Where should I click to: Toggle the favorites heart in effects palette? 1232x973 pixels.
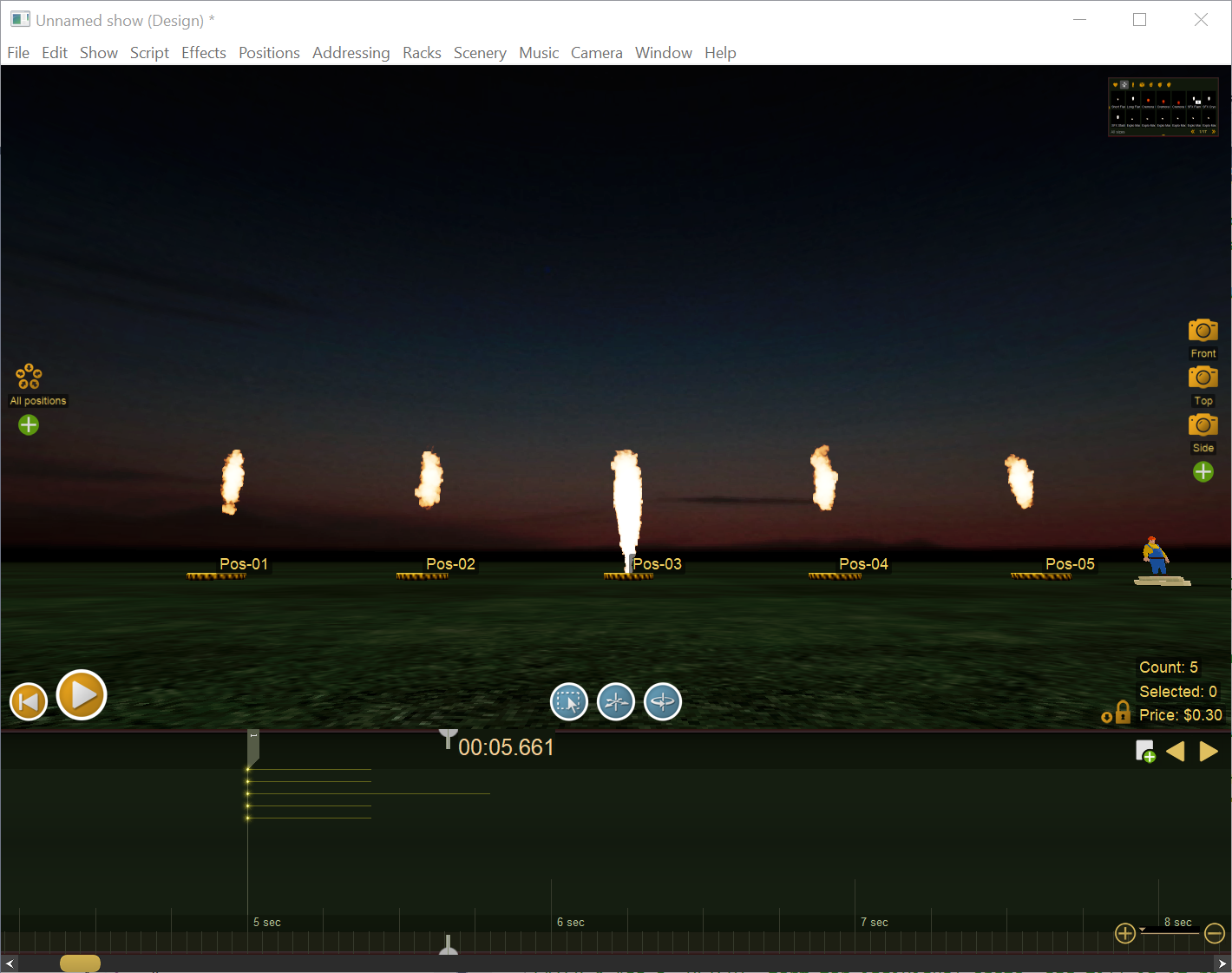pos(1115,84)
